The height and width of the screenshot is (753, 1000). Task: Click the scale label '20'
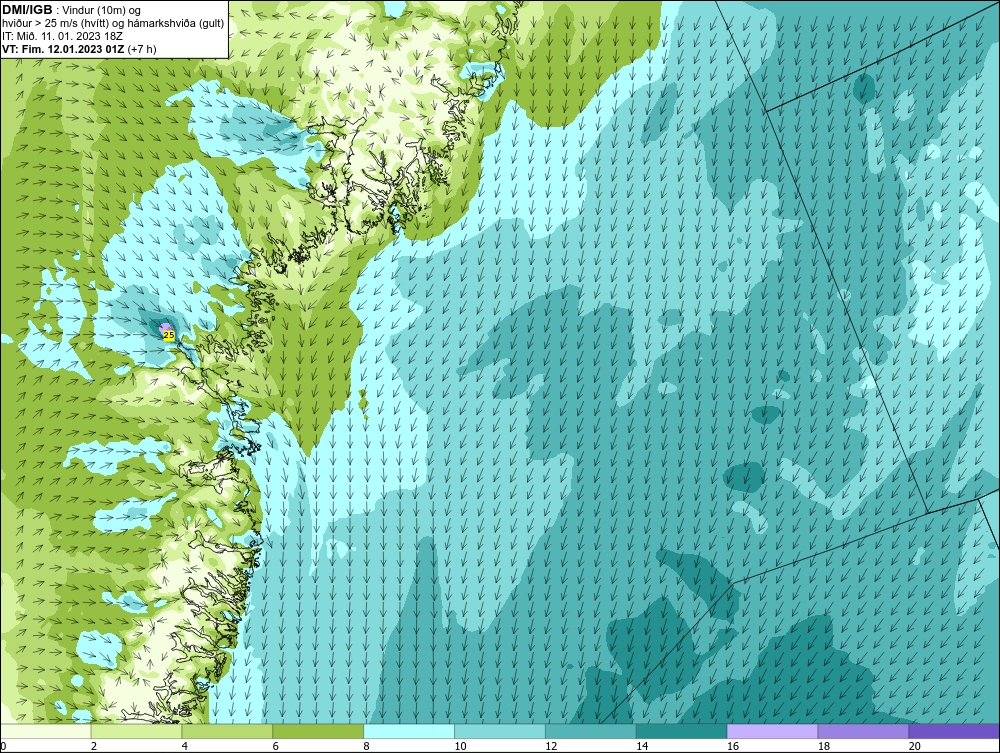tap(915, 746)
